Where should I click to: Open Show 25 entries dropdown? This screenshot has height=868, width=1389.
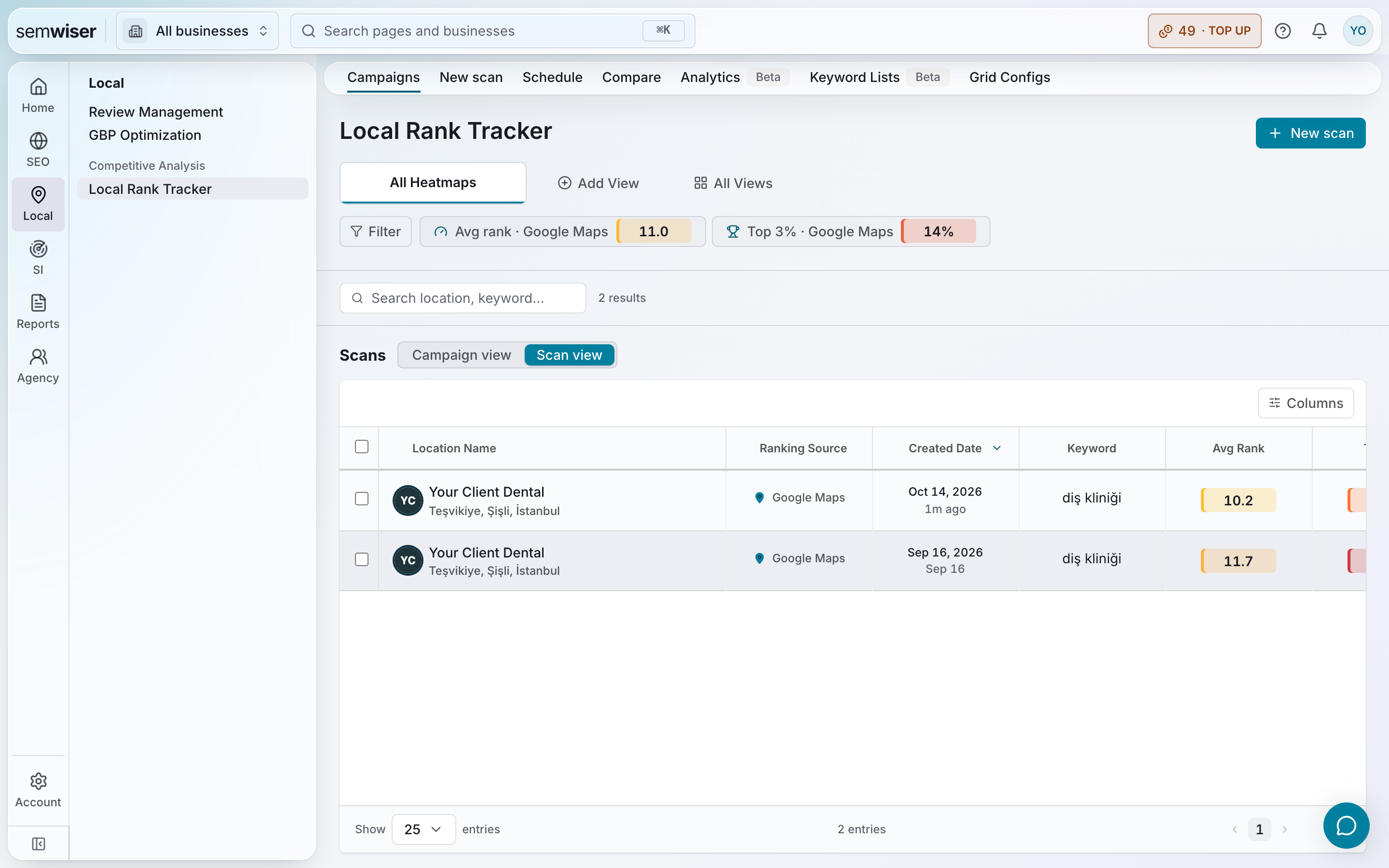[x=423, y=829]
